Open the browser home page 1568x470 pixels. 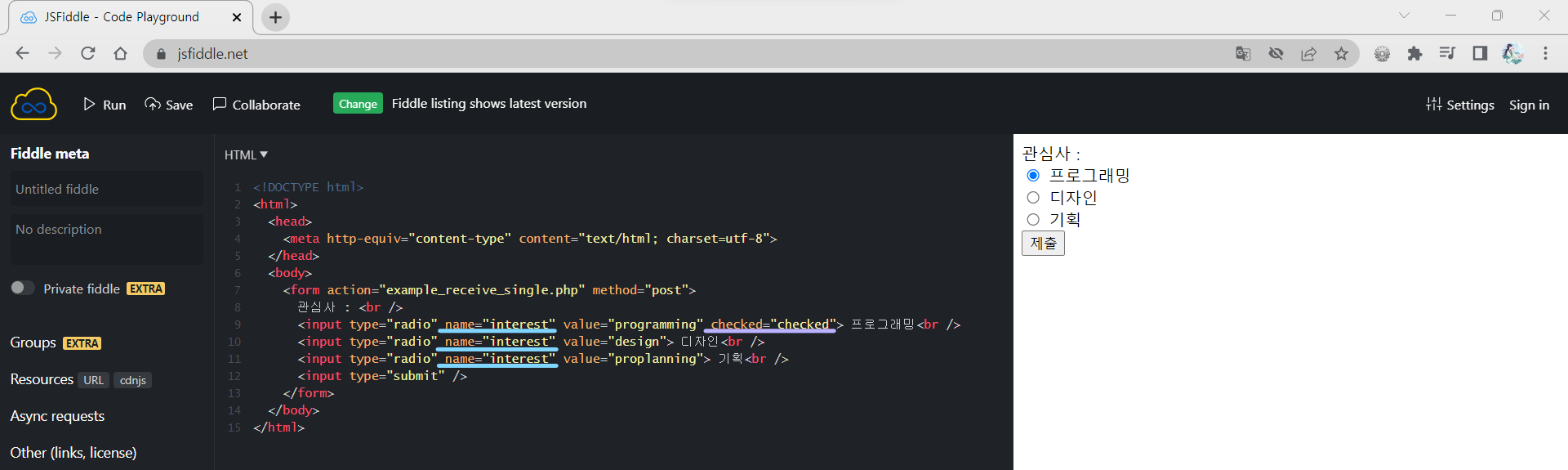pyautogui.click(x=120, y=53)
